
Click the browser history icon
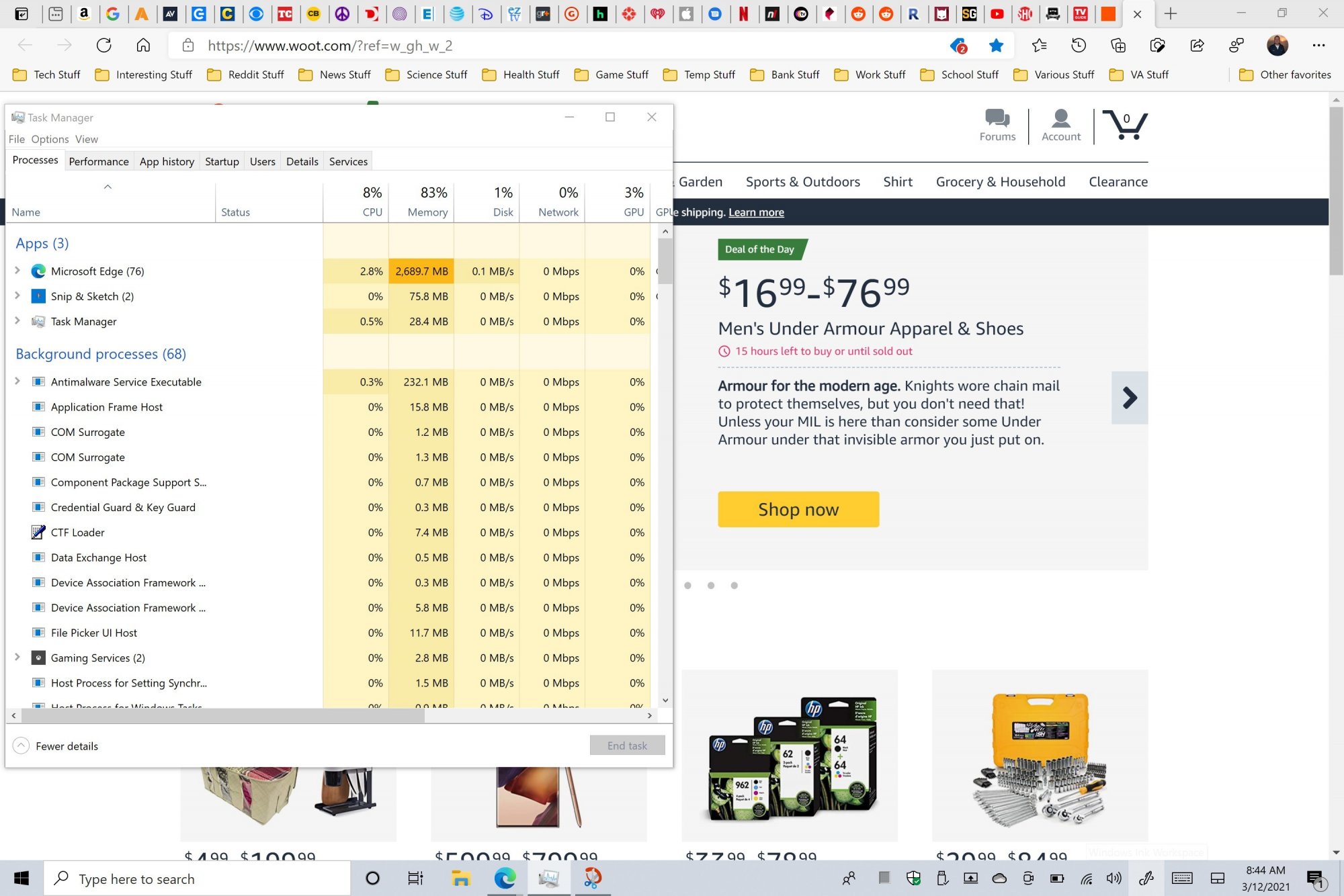click(x=1079, y=46)
